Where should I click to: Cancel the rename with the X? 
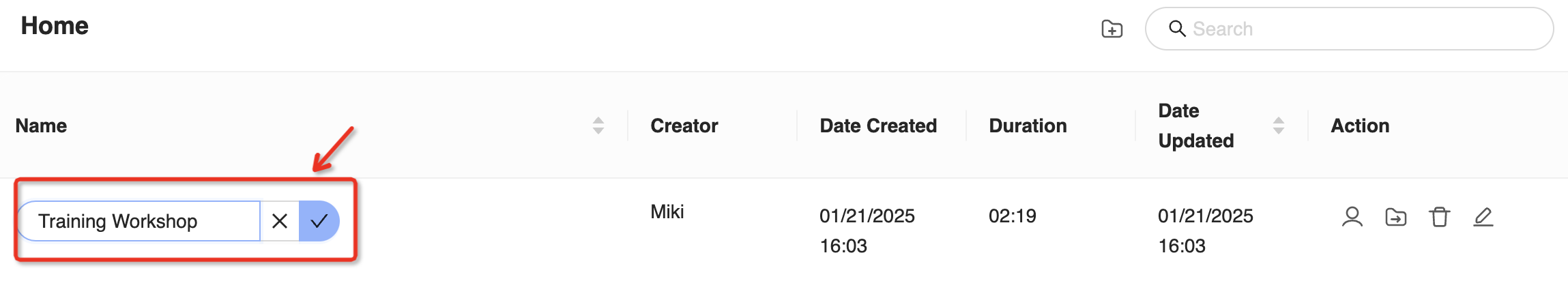click(x=280, y=221)
